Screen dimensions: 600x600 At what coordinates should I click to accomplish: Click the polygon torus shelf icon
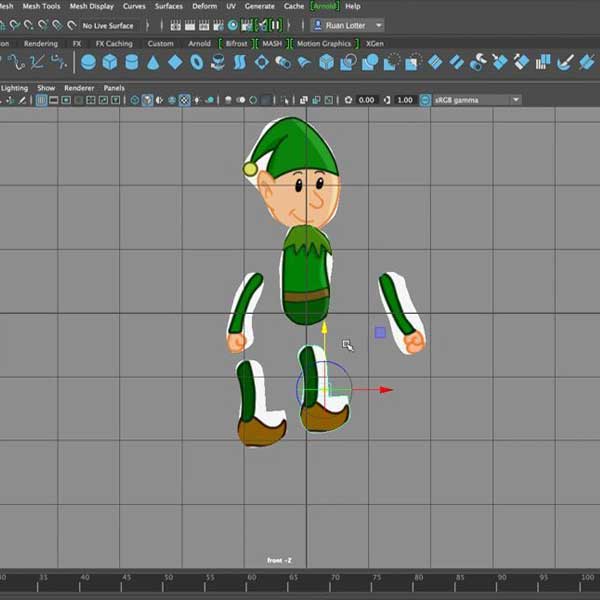(196, 62)
